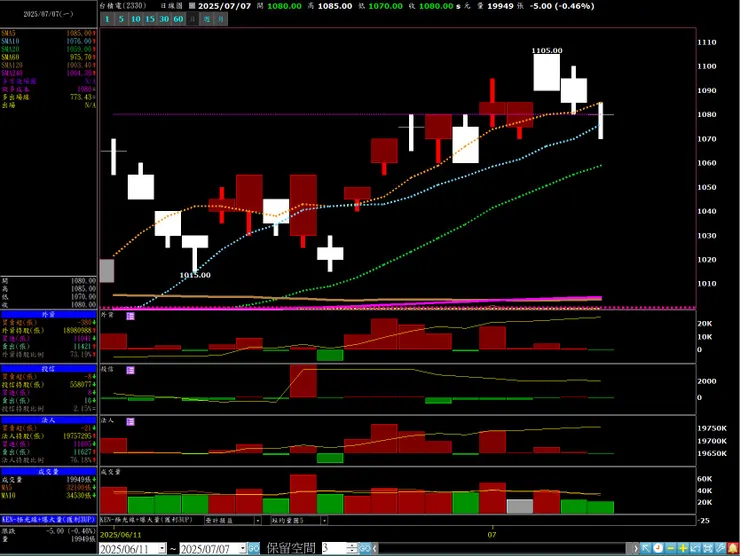This screenshot has width=740, height=556.
Task: Click the 法人持股 value 19757295
Action: pyautogui.click(x=78, y=436)
